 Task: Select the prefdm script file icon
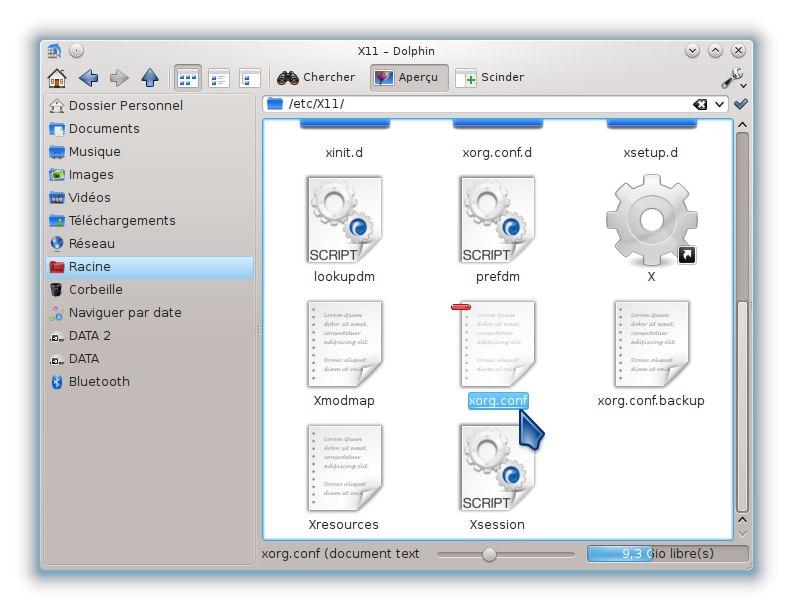(498, 220)
